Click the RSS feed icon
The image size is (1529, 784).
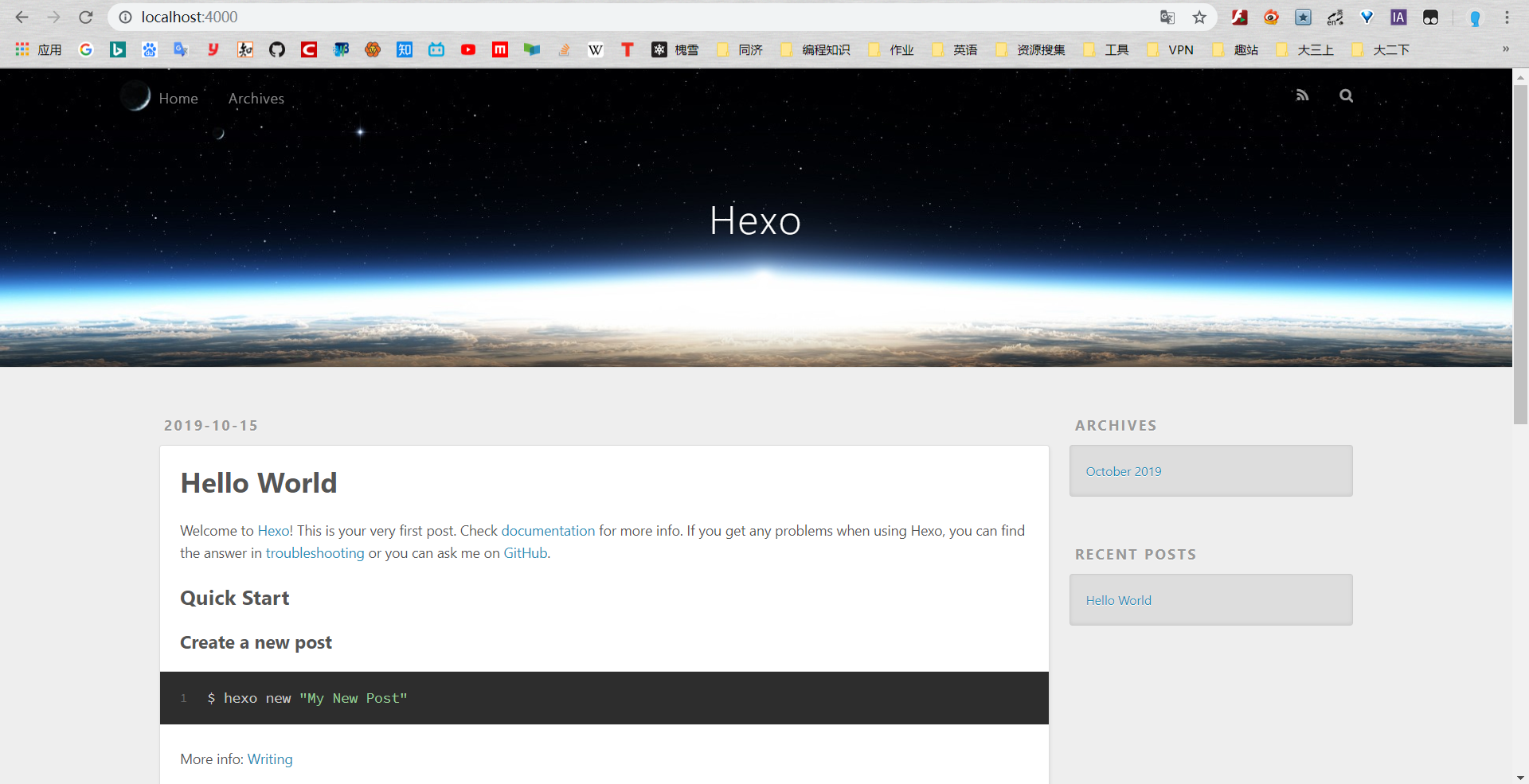click(x=1302, y=96)
